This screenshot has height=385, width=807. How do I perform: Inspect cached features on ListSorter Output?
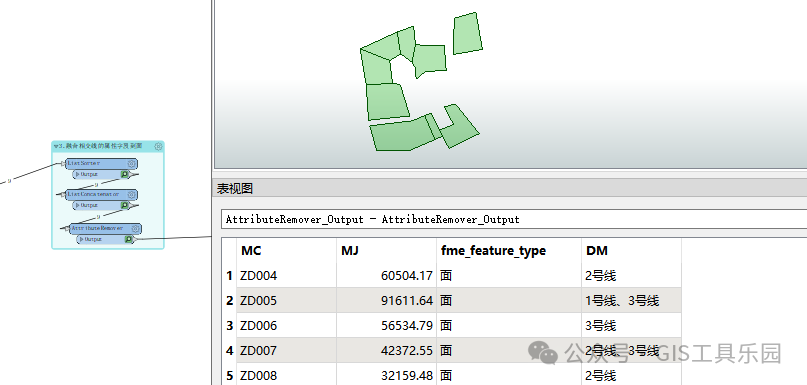pos(125,174)
